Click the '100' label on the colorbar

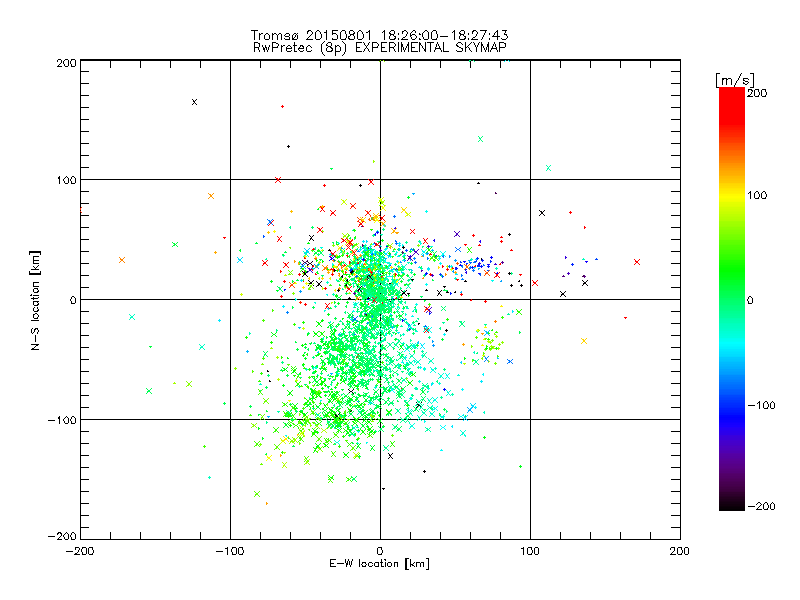[757, 195]
